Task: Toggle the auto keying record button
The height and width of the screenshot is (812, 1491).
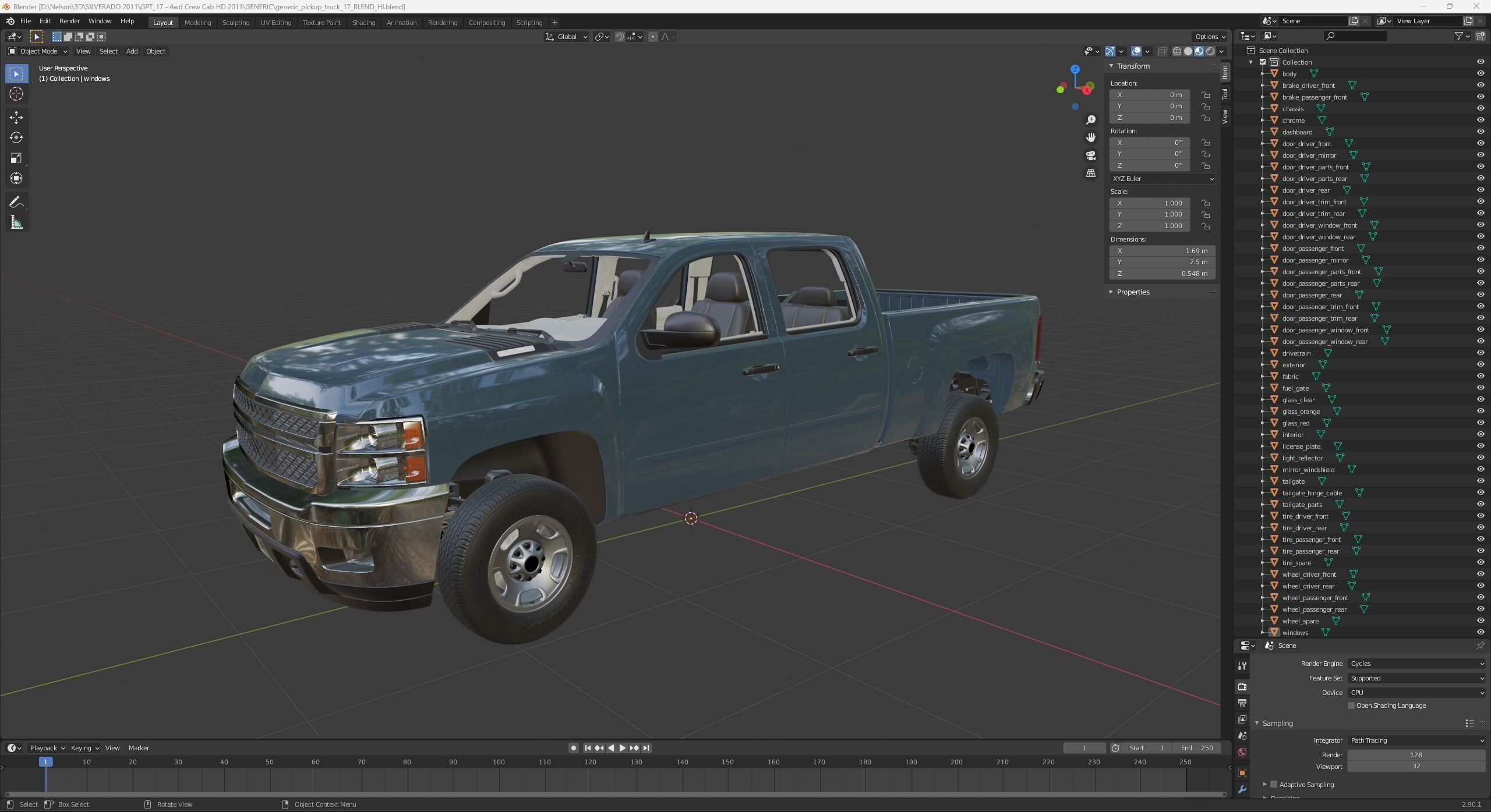Action: (x=574, y=748)
